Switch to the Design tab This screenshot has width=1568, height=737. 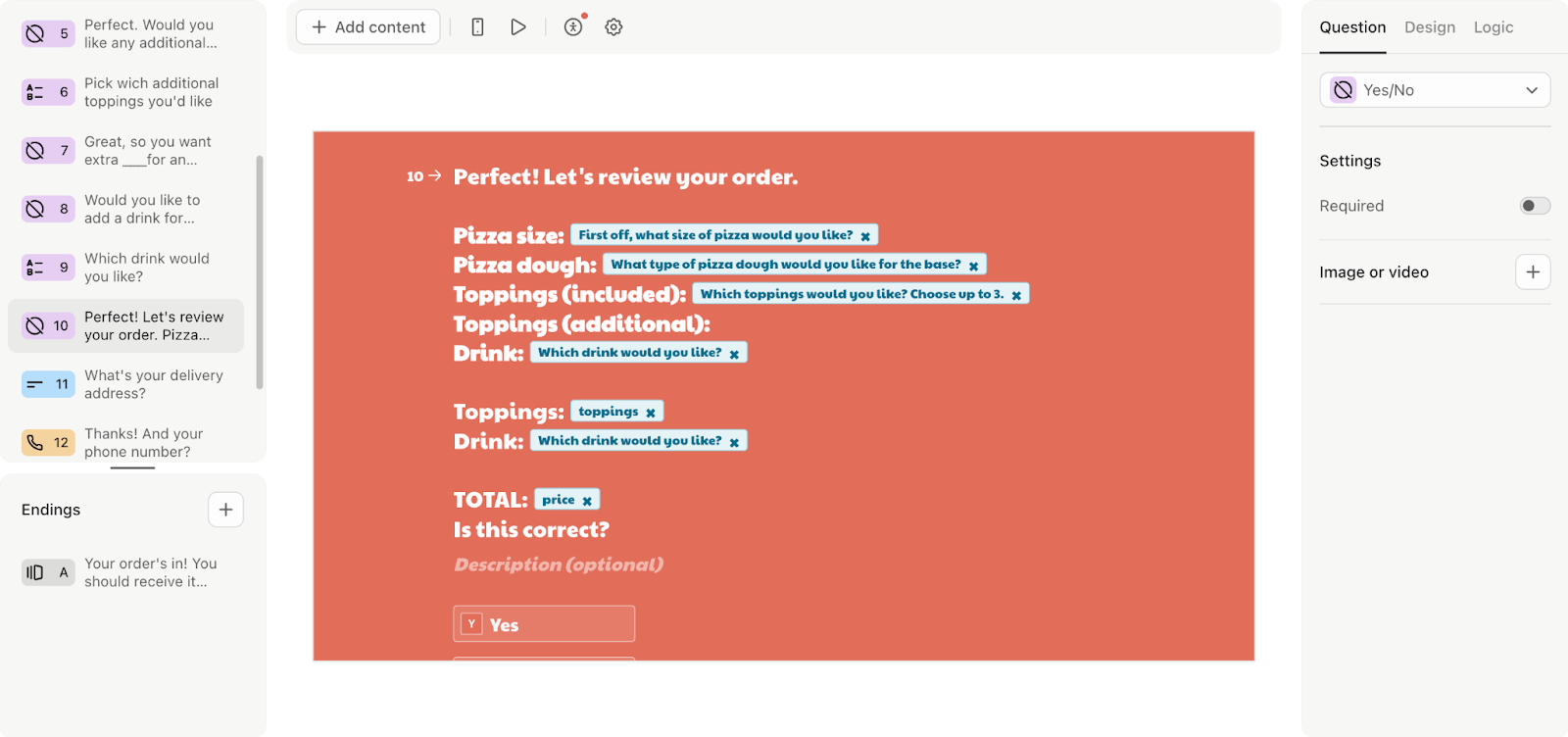point(1429,27)
